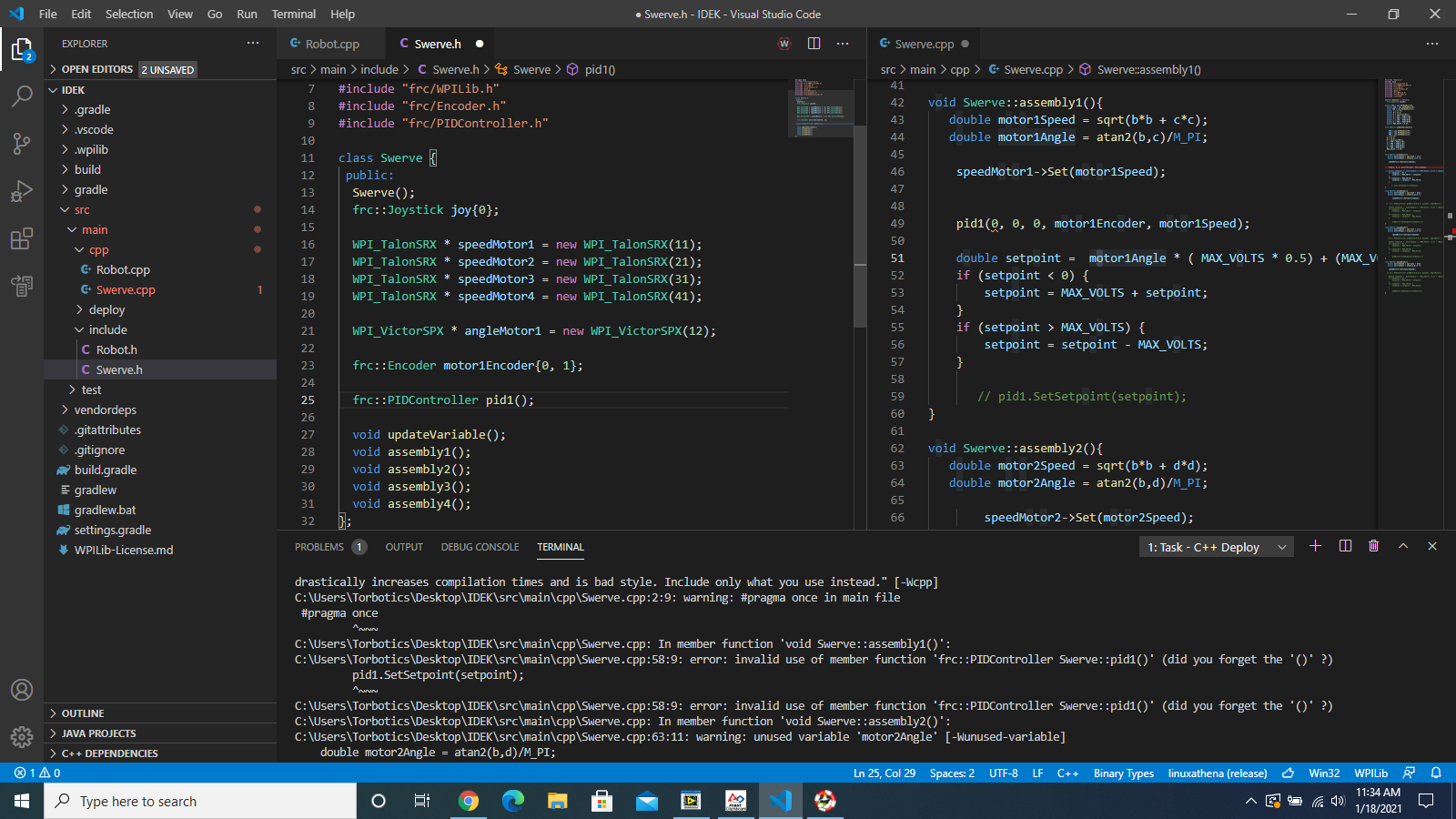Maximize the panel size with up chevron

1403,546
